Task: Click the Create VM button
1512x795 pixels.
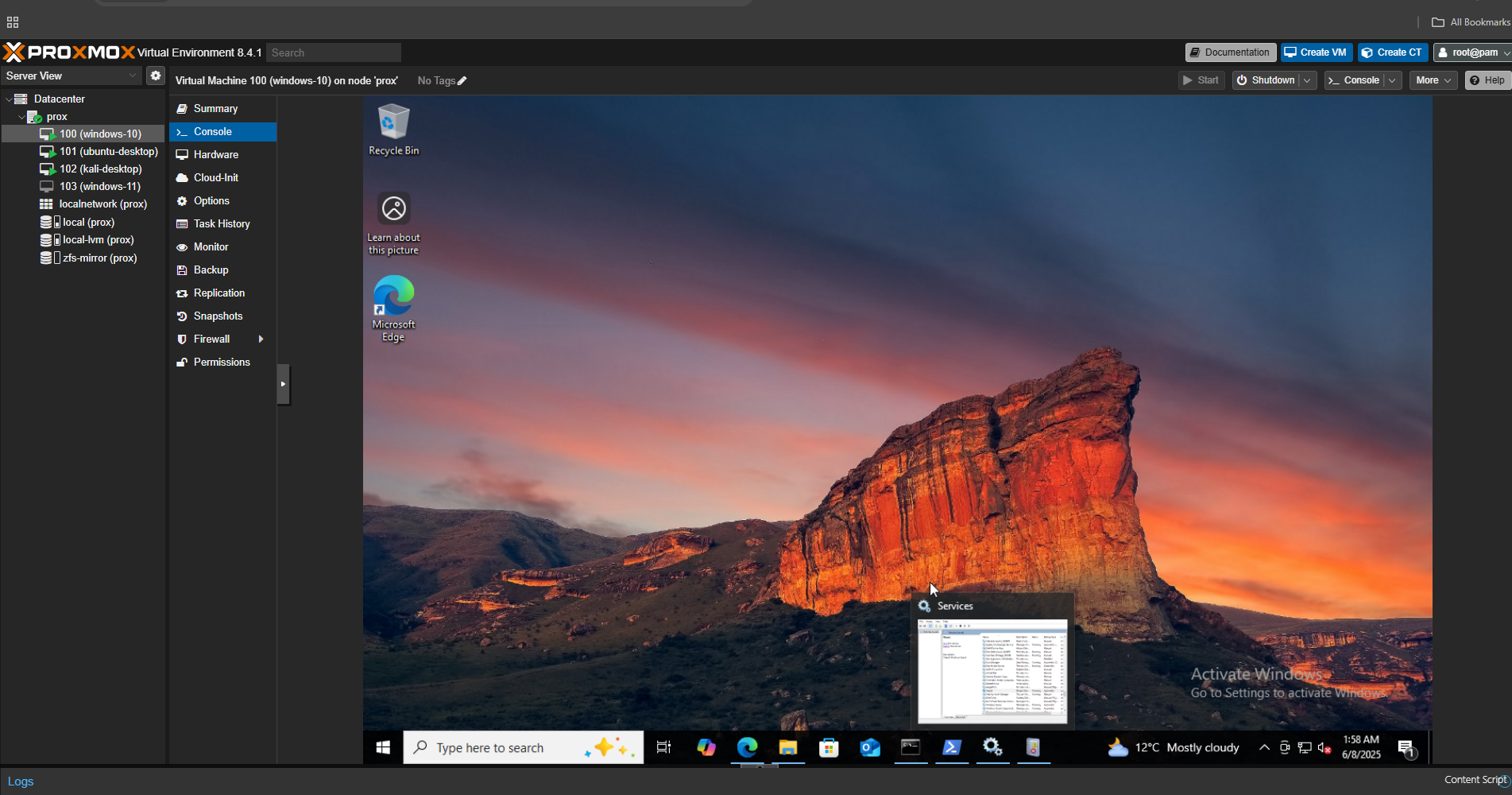Action: 1316,52
